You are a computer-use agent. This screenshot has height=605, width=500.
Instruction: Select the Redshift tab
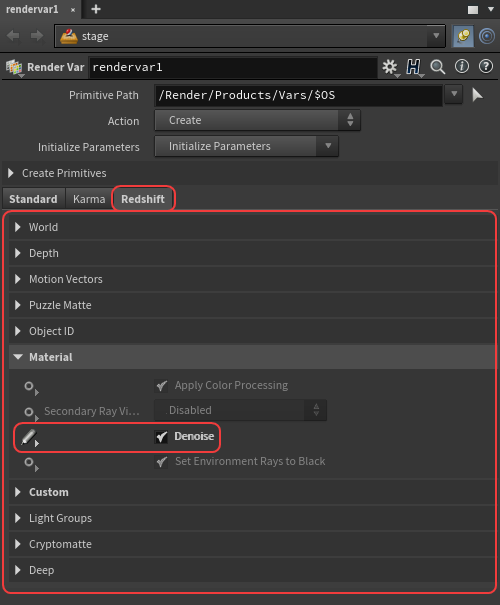(x=143, y=199)
